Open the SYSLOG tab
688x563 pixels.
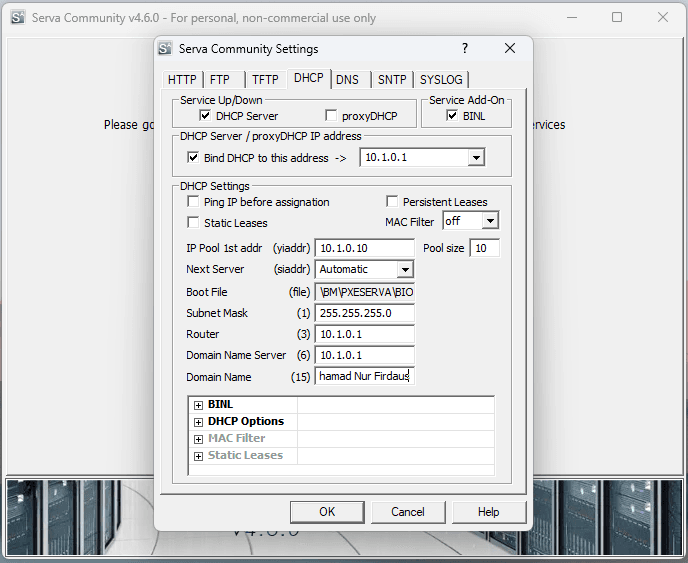click(x=441, y=80)
